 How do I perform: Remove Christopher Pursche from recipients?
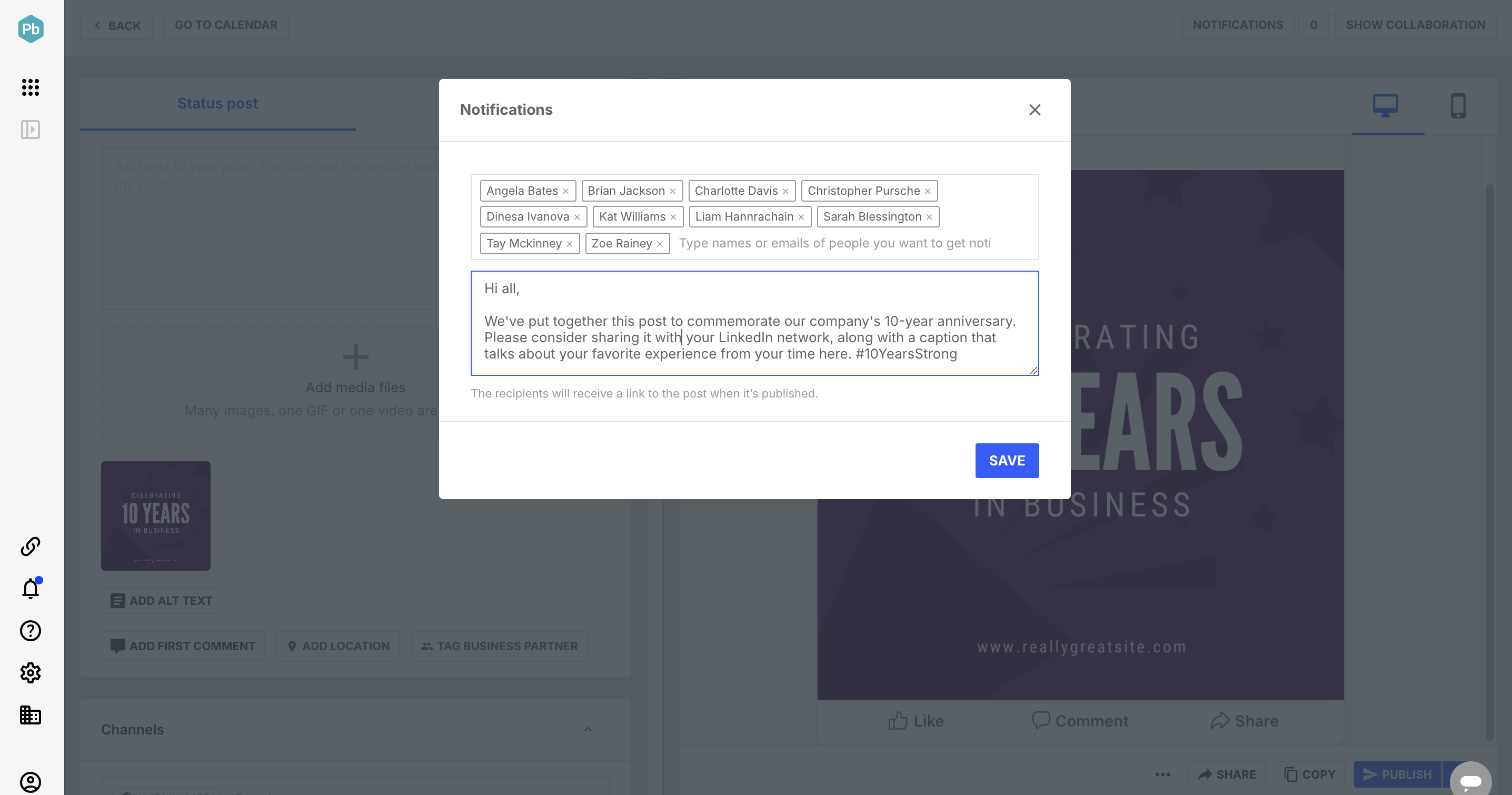pyautogui.click(x=928, y=192)
